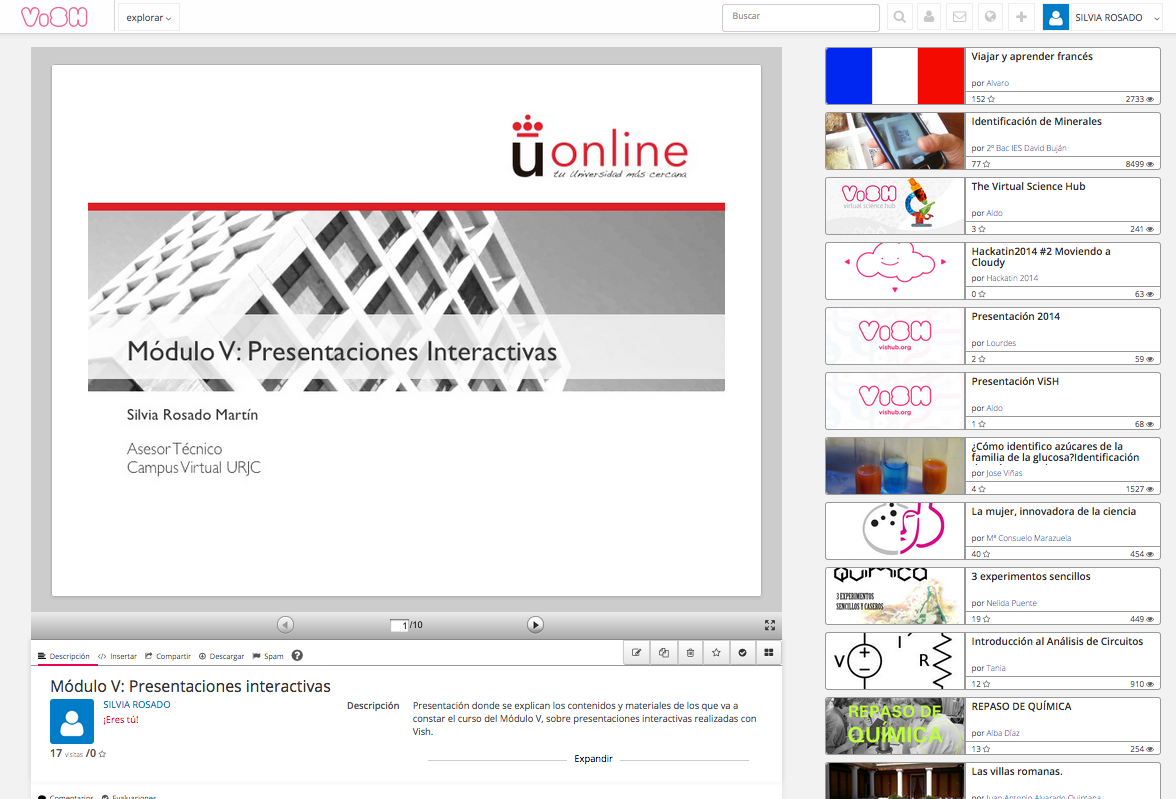Screen dimensions: 1176x799
Task: Open the Identificación de Minerales thumbnail
Action: coord(895,141)
